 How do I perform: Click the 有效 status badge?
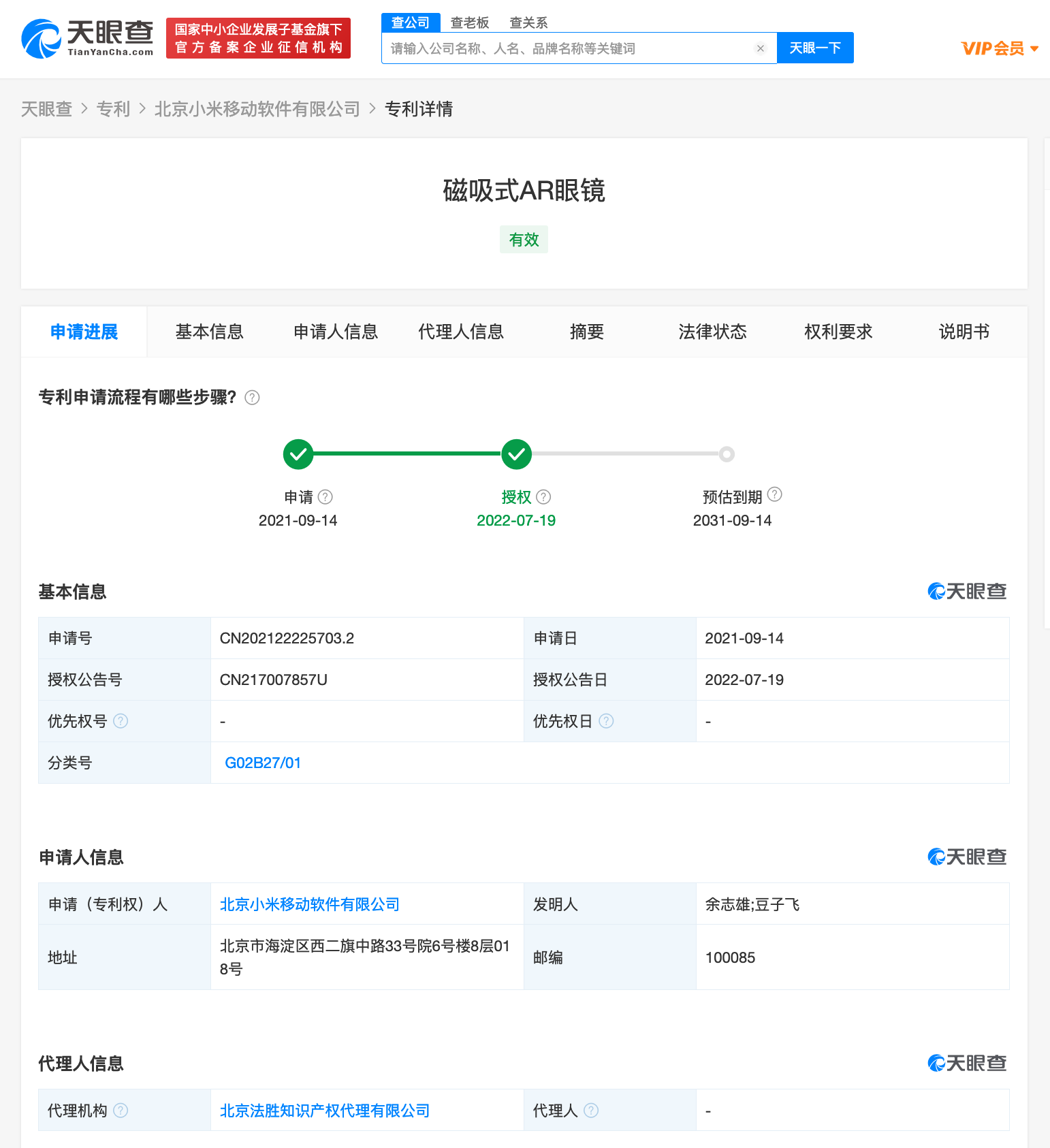pyautogui.click(x=524, y=240)
